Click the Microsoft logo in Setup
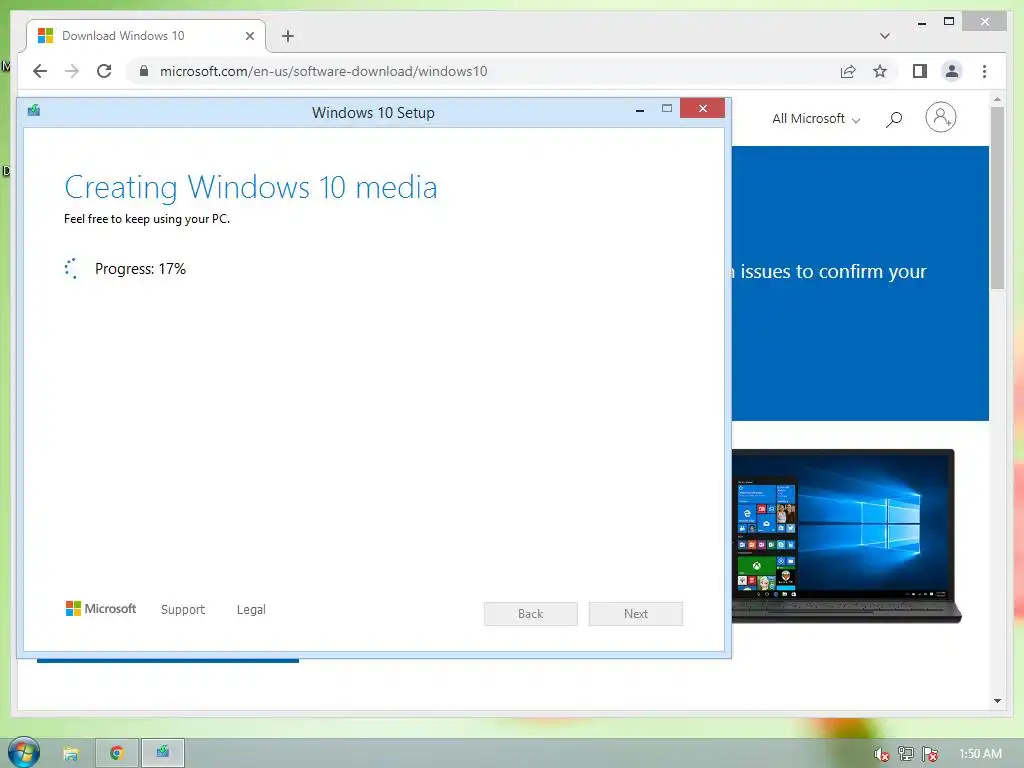Viewport: 1024px width, 768px height. (x=101, y=609)
